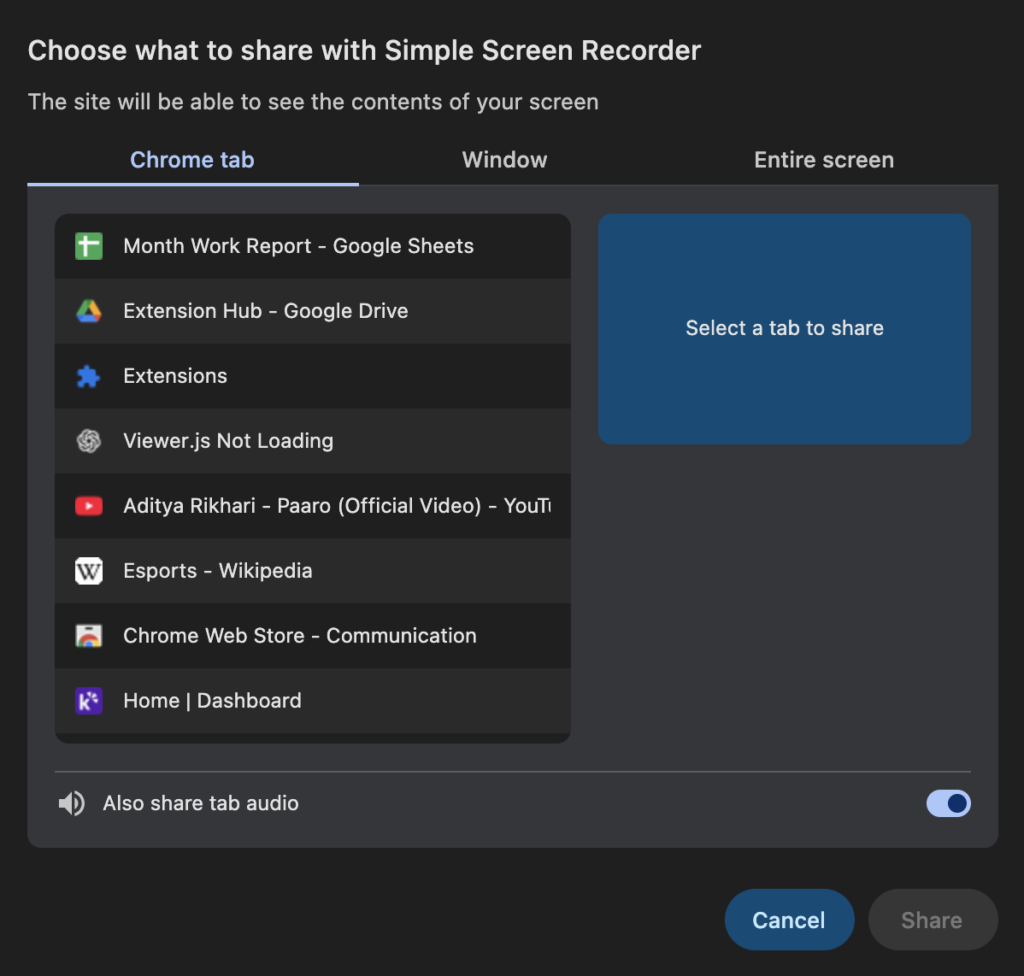
Task: Click the Wikipedia W icon
Action: [89, 571]
